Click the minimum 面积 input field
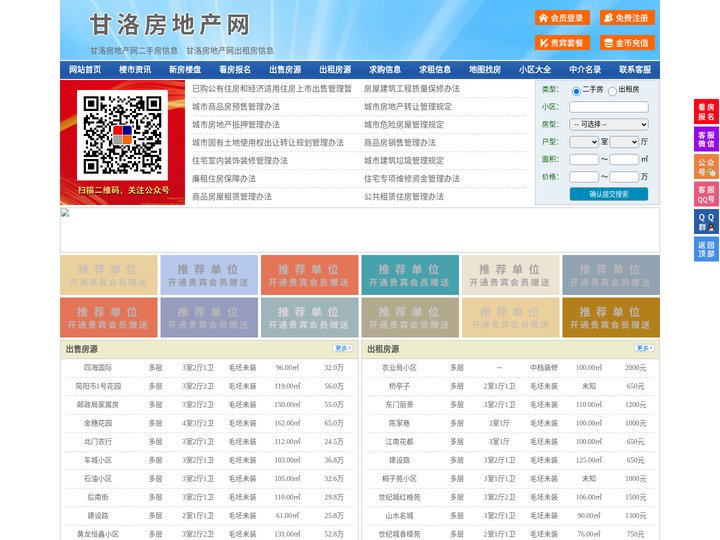 pos(584,159)
